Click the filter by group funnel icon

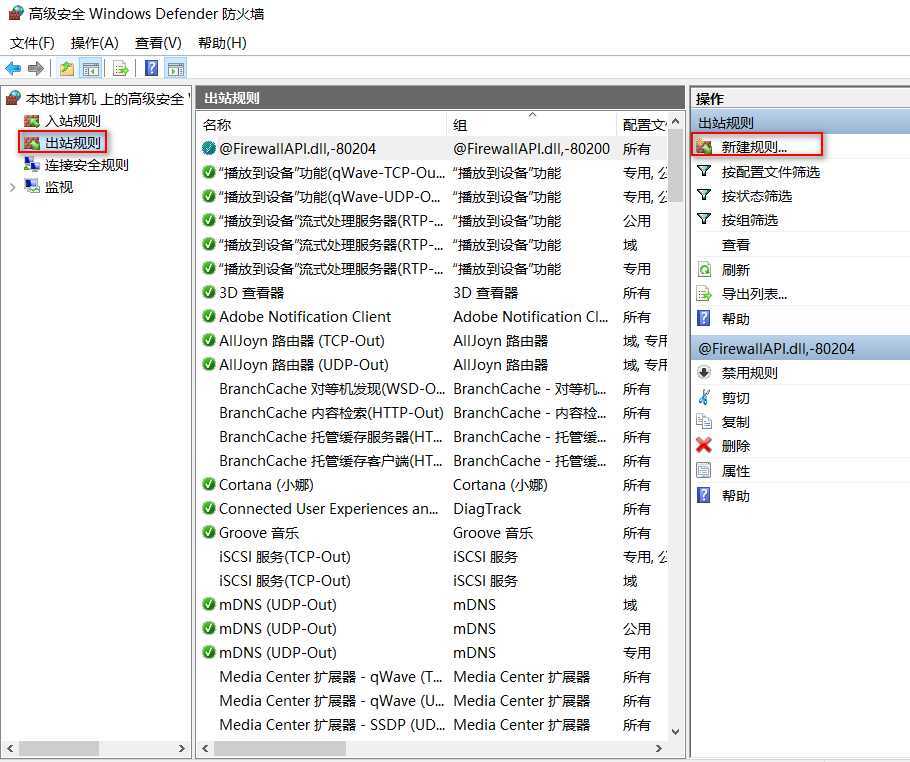click(x=704, y=219)
